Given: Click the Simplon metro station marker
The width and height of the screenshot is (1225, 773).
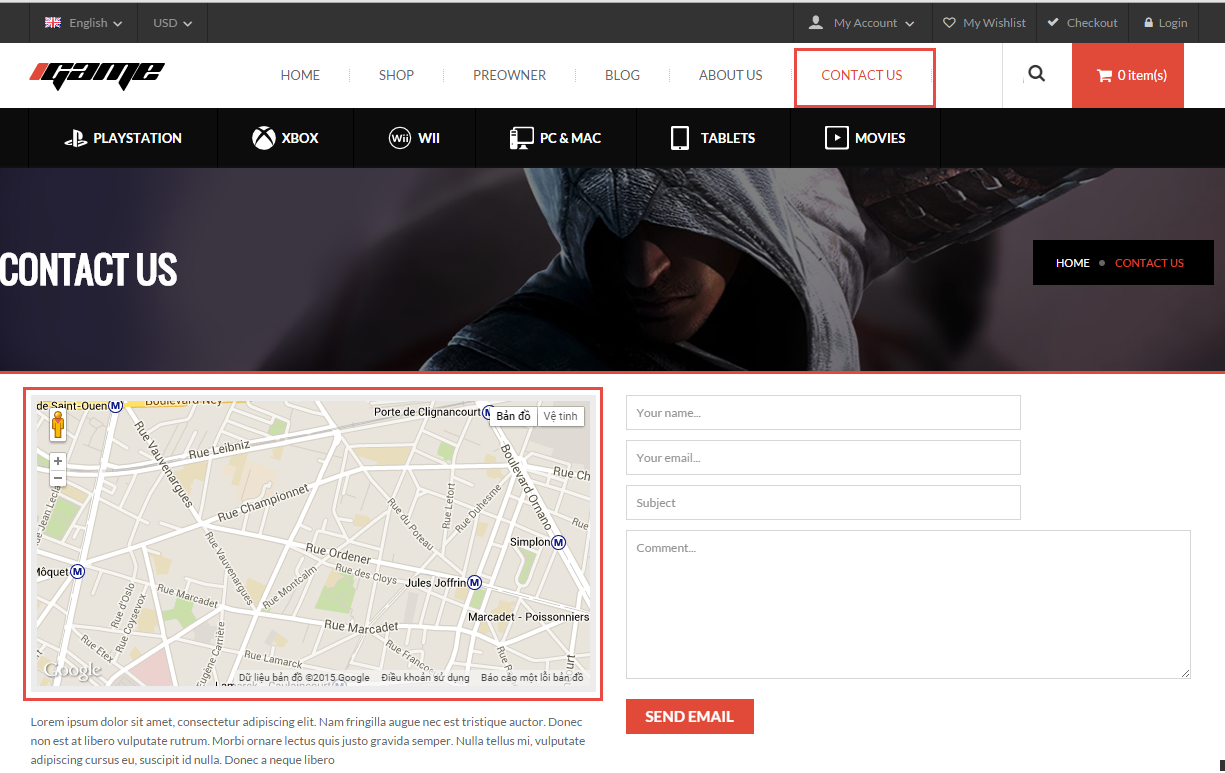Looking at the screenshot, I should 559,542.
